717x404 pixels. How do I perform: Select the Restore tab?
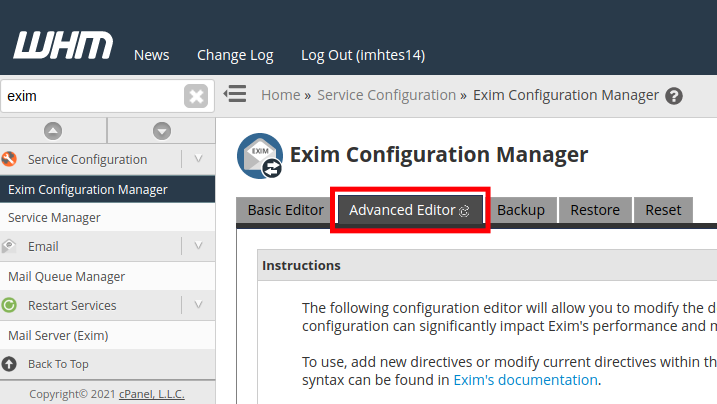[595, 210]
